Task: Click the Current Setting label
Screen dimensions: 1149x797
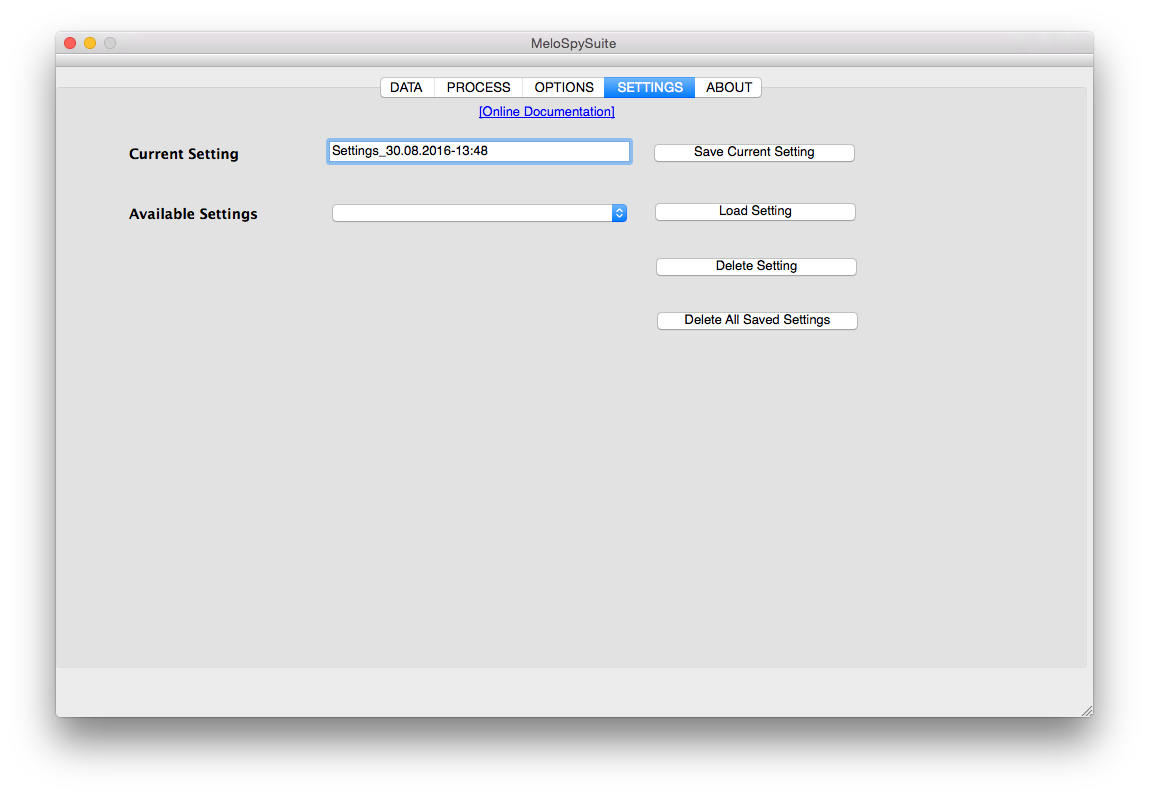Action: [184, 154]
